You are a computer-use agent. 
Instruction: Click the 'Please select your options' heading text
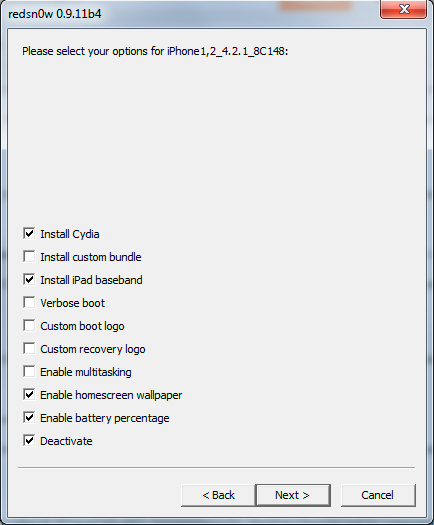(155, 51)
